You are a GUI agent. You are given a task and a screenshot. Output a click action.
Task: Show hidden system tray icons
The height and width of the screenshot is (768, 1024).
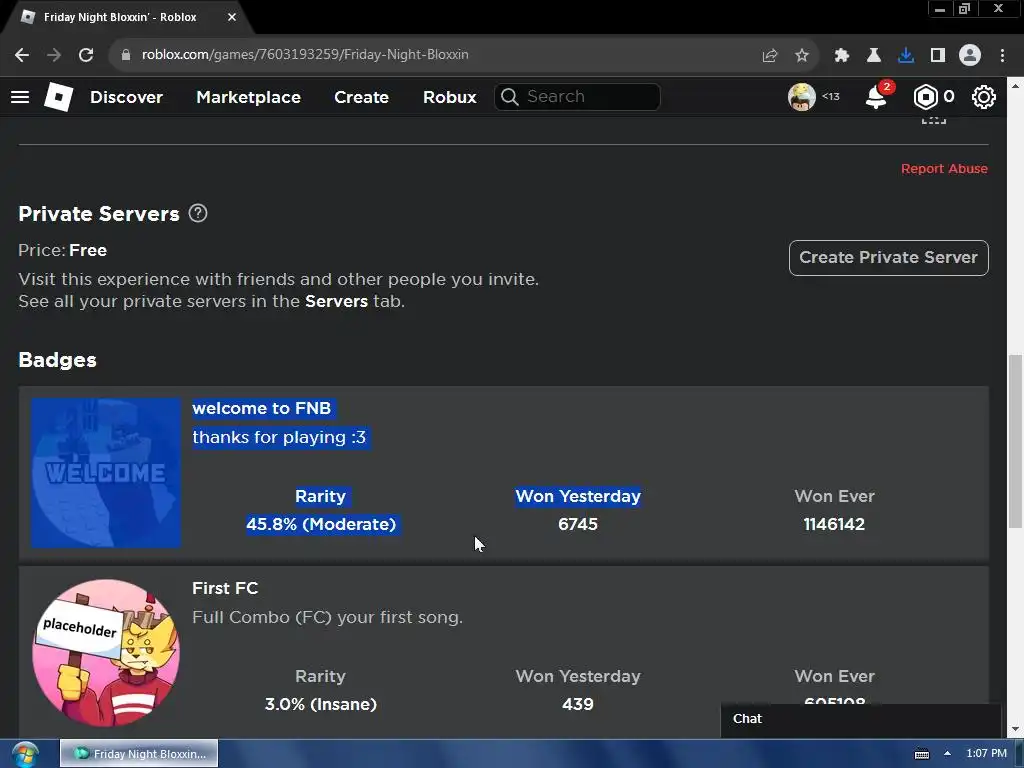(948, 754)
